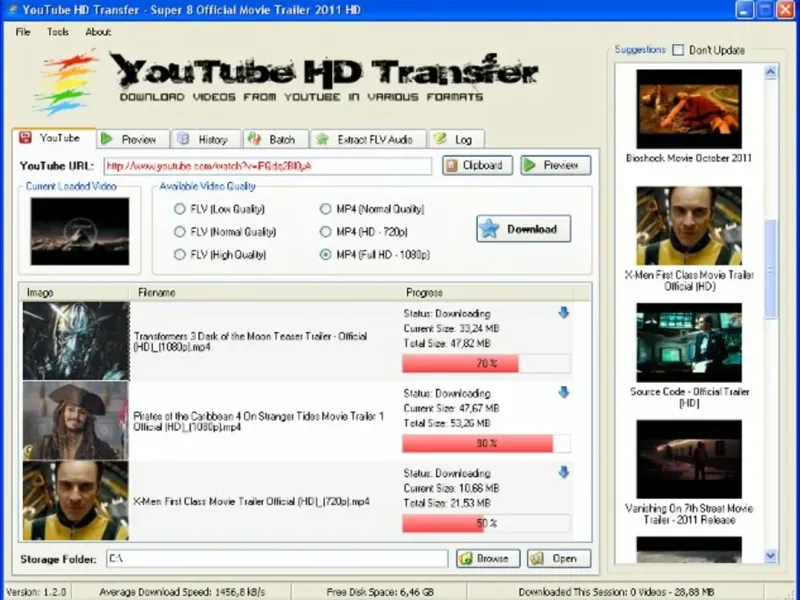Open the File menu

point(23,32)
